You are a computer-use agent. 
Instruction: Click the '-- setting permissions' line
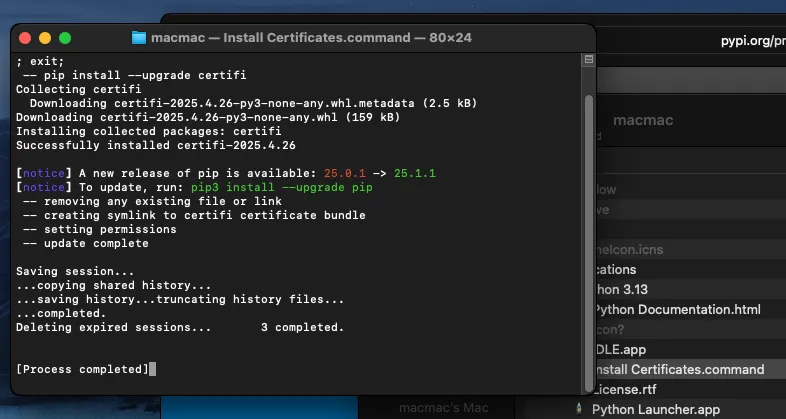100,230
